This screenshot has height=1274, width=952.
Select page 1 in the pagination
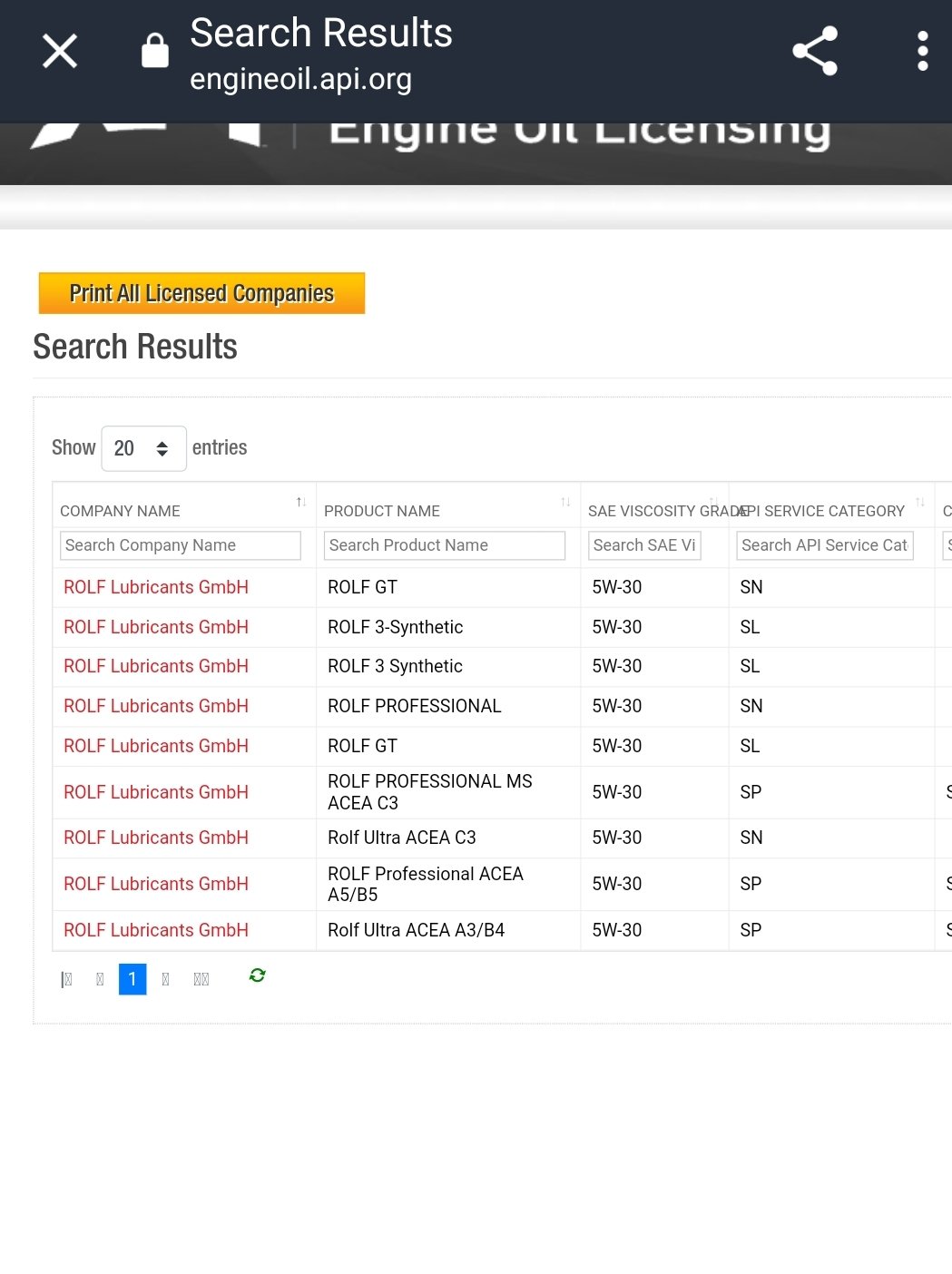132,979
